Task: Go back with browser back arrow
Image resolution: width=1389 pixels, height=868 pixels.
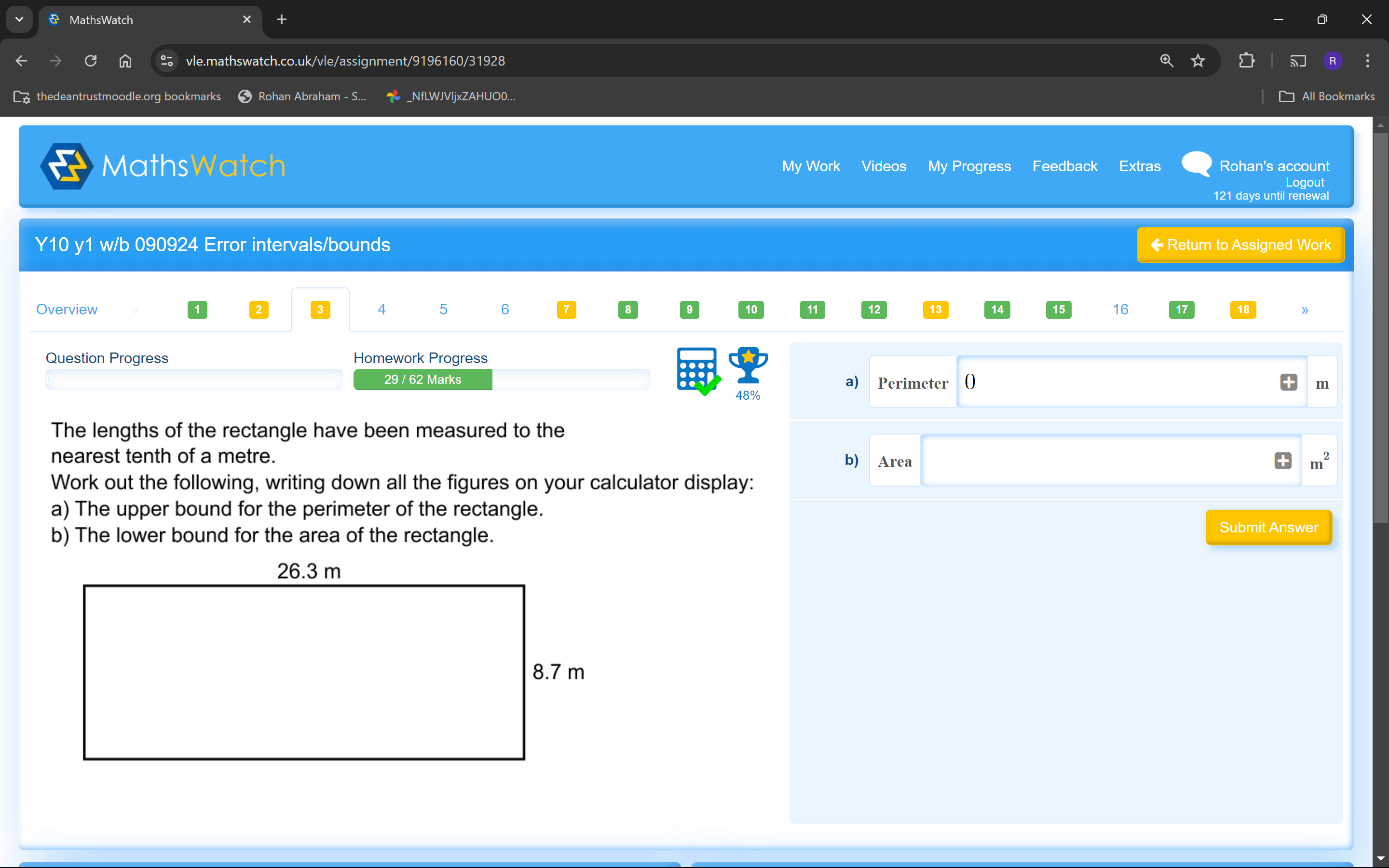Action: [x=21, y=61]
